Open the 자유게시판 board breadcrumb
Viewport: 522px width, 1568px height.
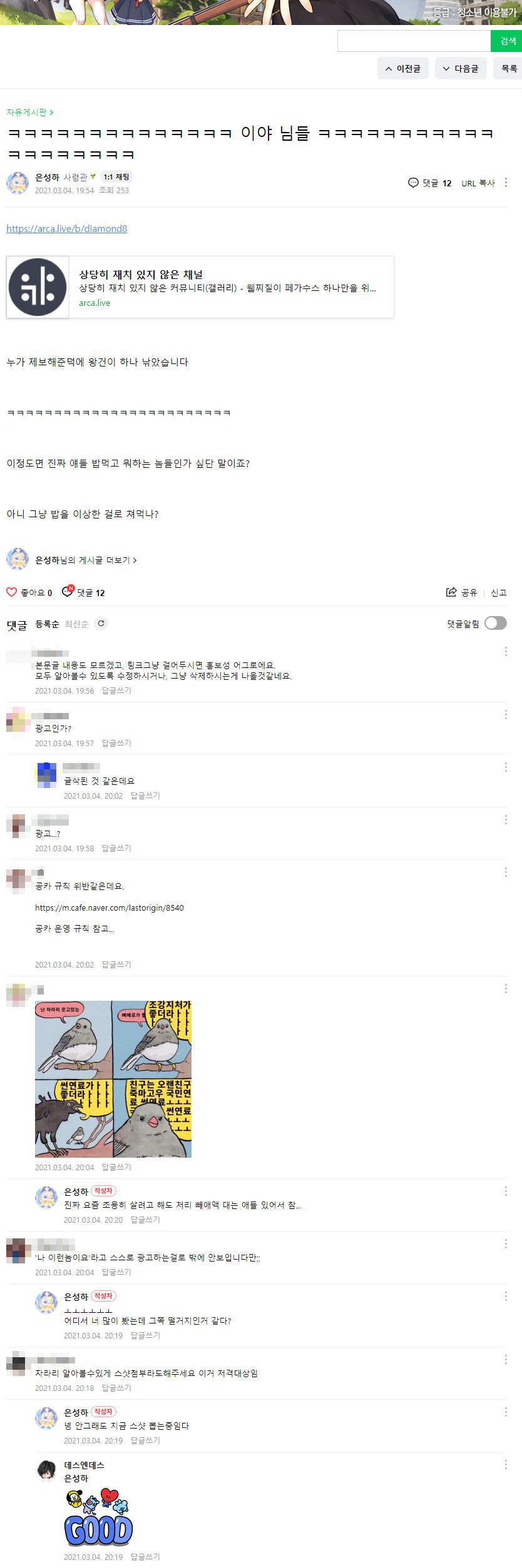pyautogui.click(x=29, y=112)
